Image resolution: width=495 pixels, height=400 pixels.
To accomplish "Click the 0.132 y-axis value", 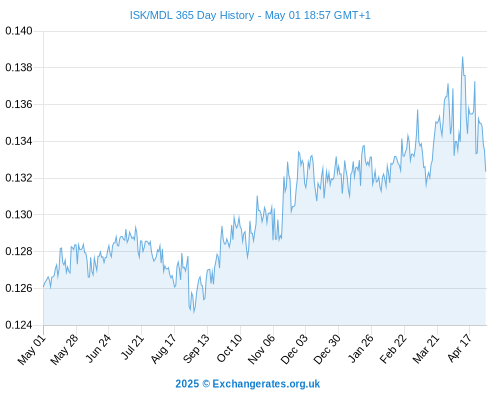I will coord(19,178).
